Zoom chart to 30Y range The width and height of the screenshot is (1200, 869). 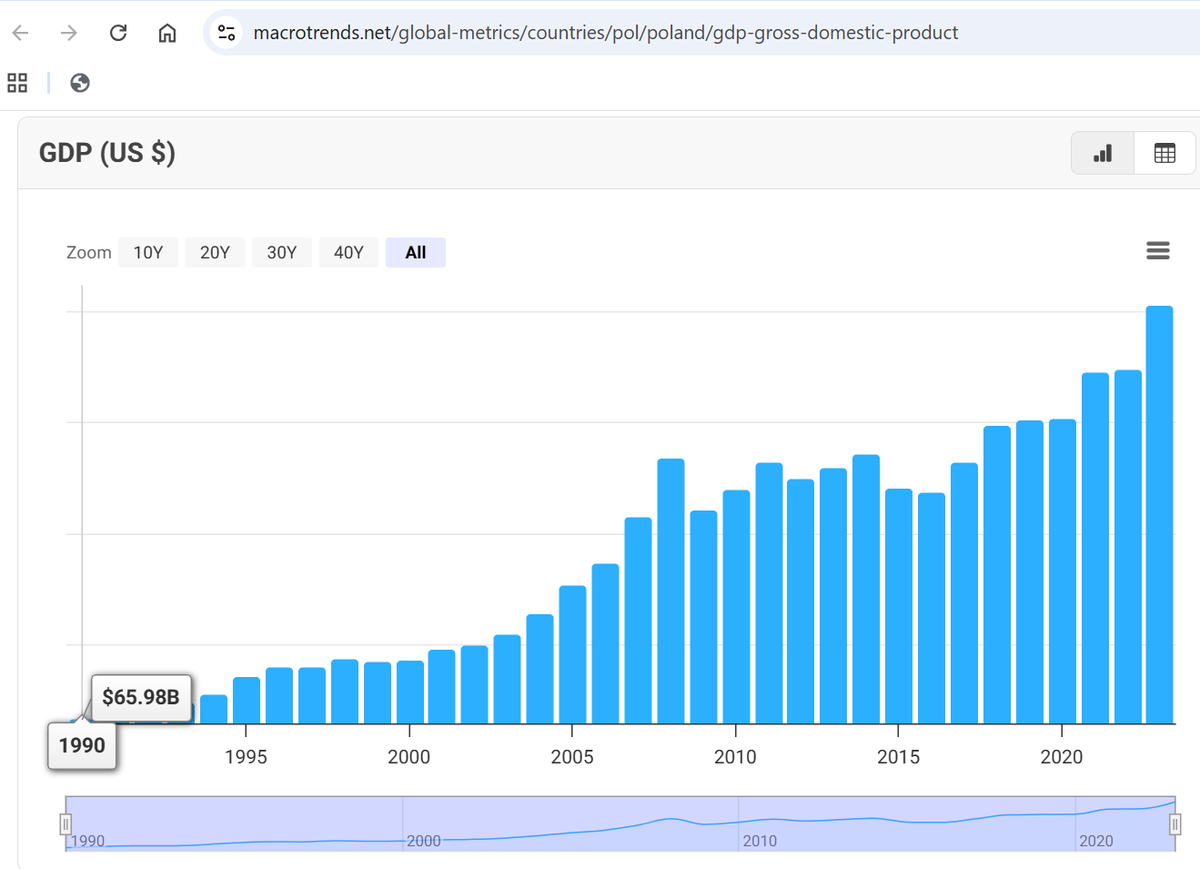(282, 253)
